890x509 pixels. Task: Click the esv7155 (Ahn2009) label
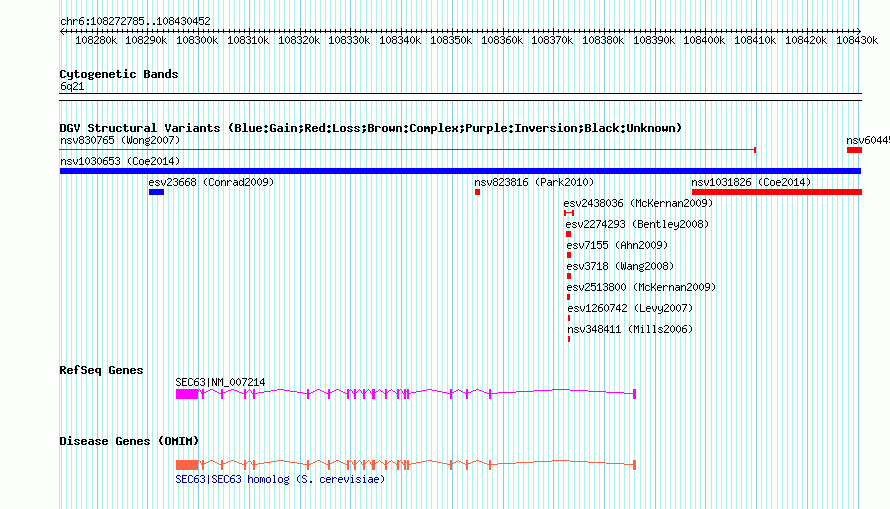pyautogui.click(x=617, y=245)
